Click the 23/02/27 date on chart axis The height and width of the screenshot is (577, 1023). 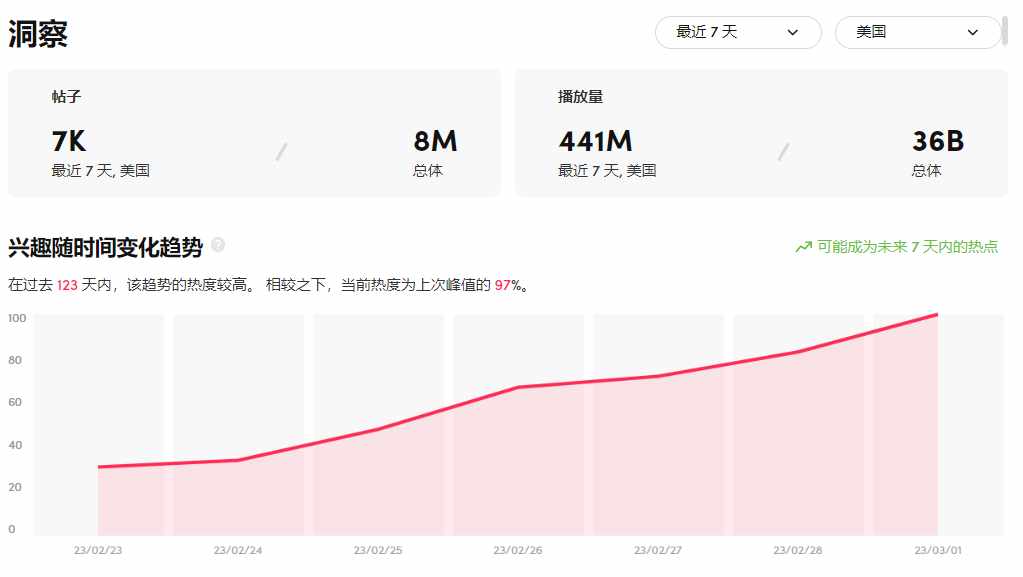coord(658,550)
